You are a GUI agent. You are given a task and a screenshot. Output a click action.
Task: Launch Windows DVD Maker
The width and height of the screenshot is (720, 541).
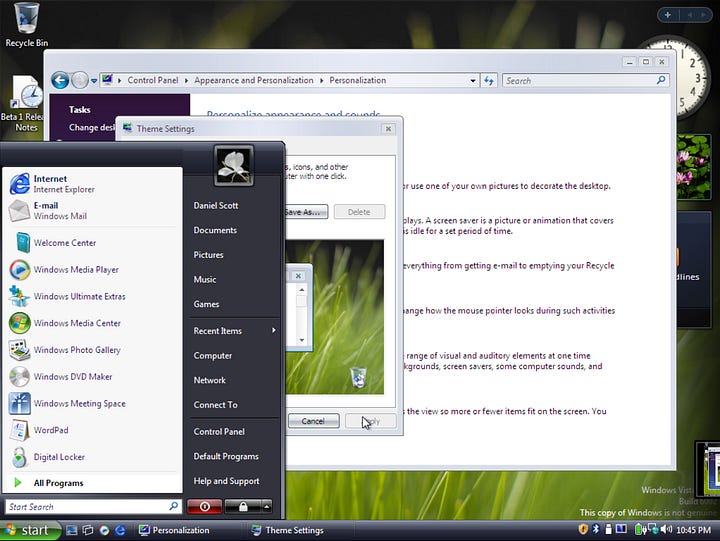[92, 377]
